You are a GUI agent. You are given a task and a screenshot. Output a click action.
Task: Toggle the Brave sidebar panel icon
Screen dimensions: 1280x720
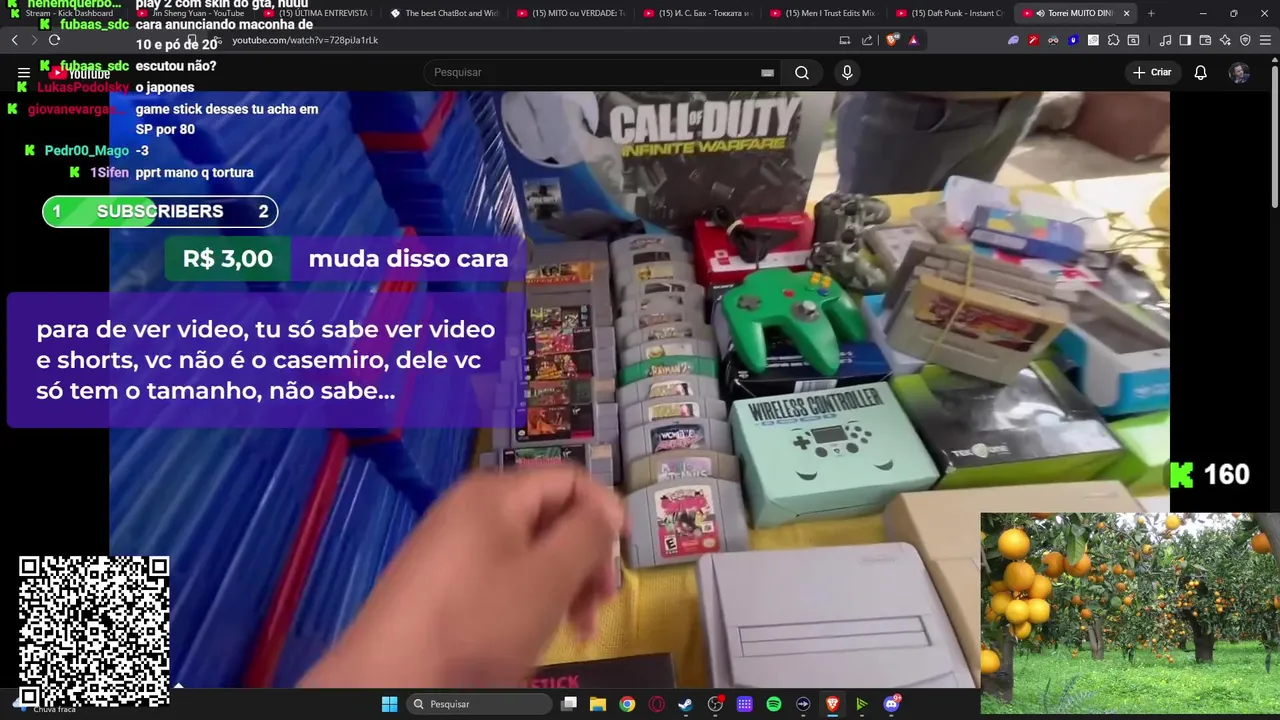tap(1185, 40)
